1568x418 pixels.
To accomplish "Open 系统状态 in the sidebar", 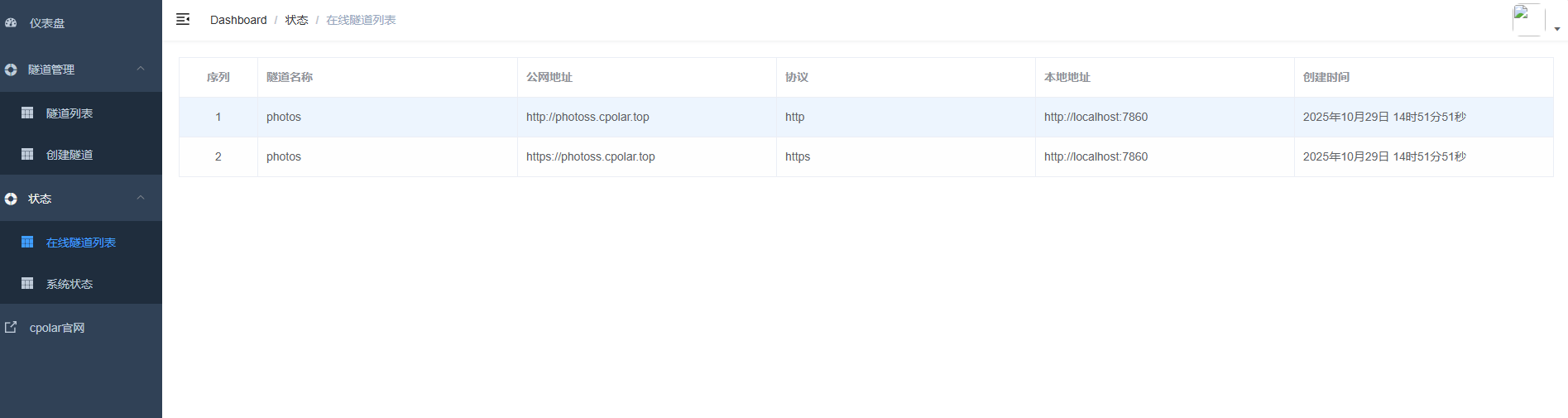I will coord(70,284).
